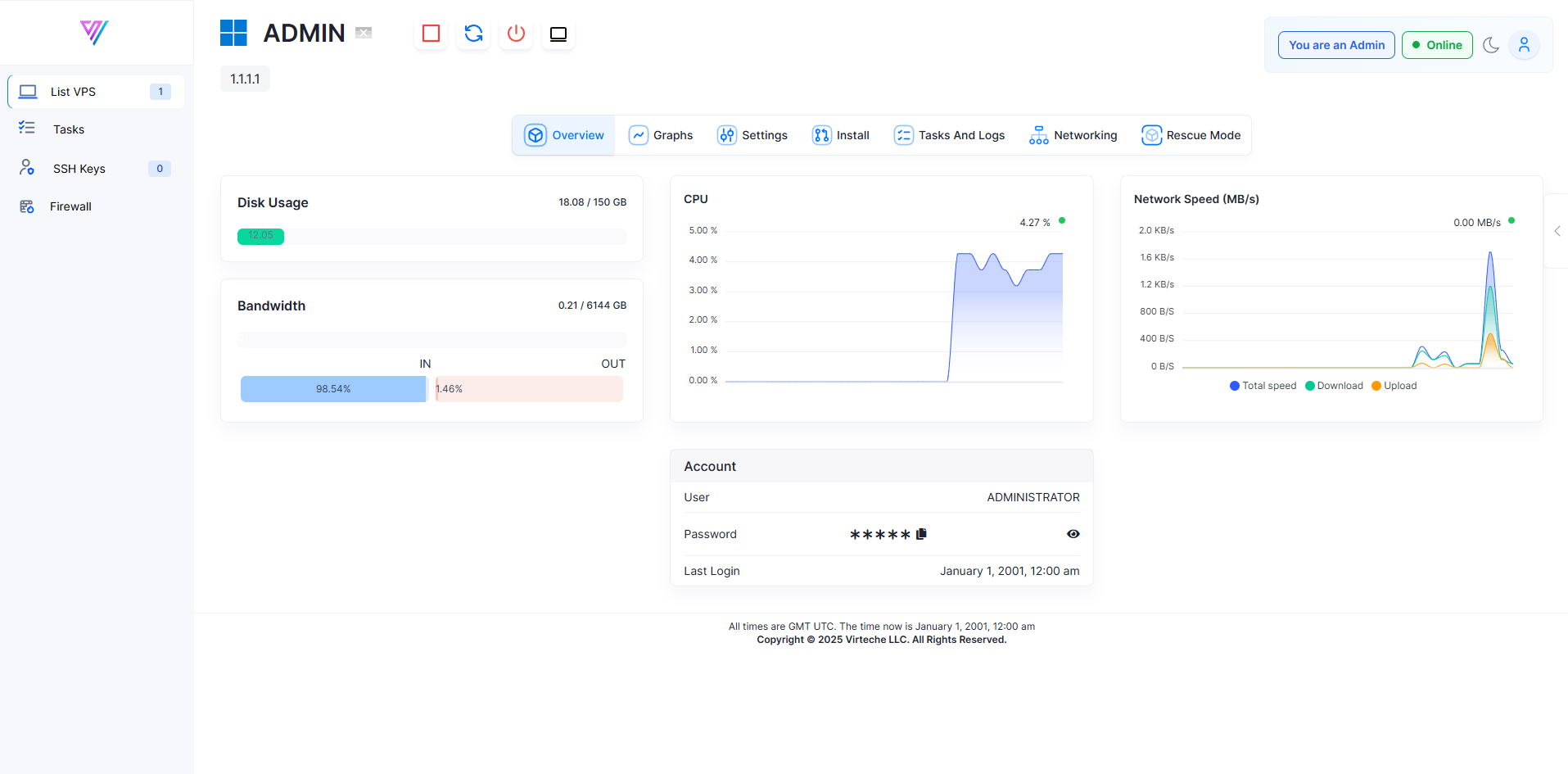Click the 1.1.1.1 IP address badge

tap(245, 79)
